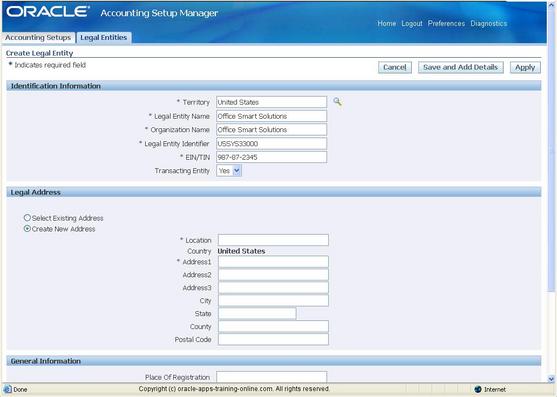Open the Territory search magnifier icon
Screen dimensions: 557x397
337,102
